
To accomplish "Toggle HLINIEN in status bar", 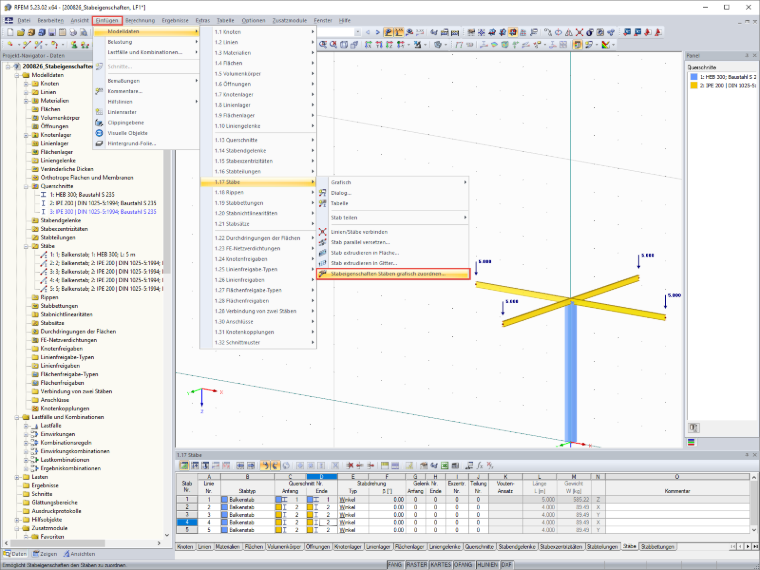I will tap(487, 565).
